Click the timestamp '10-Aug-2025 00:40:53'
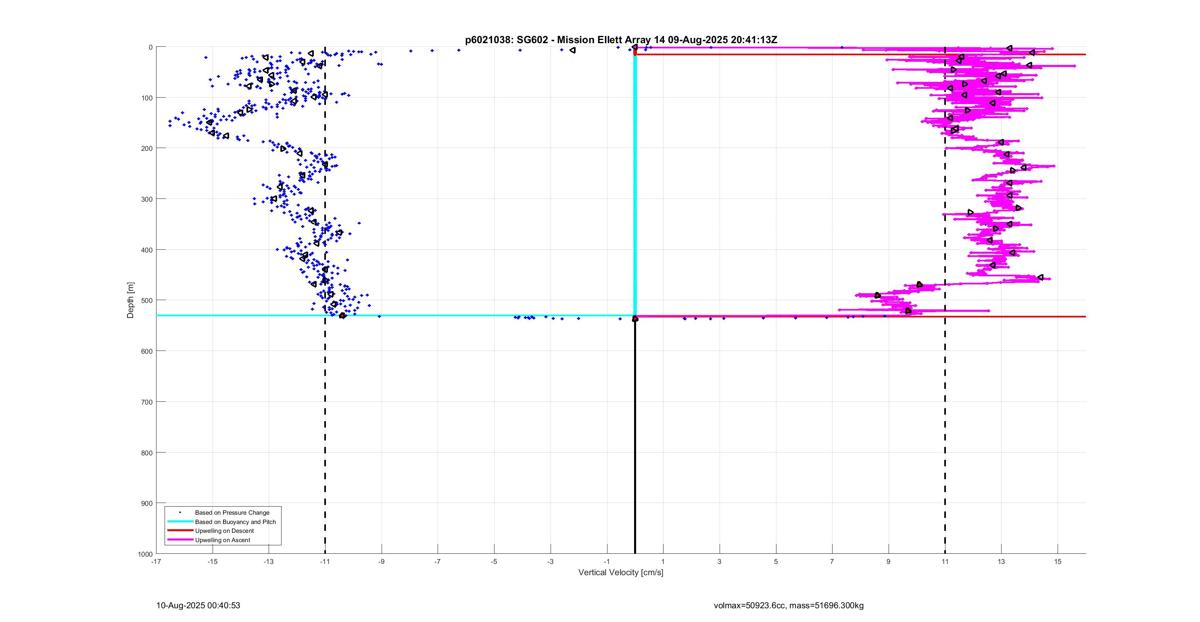 point(198,605)
